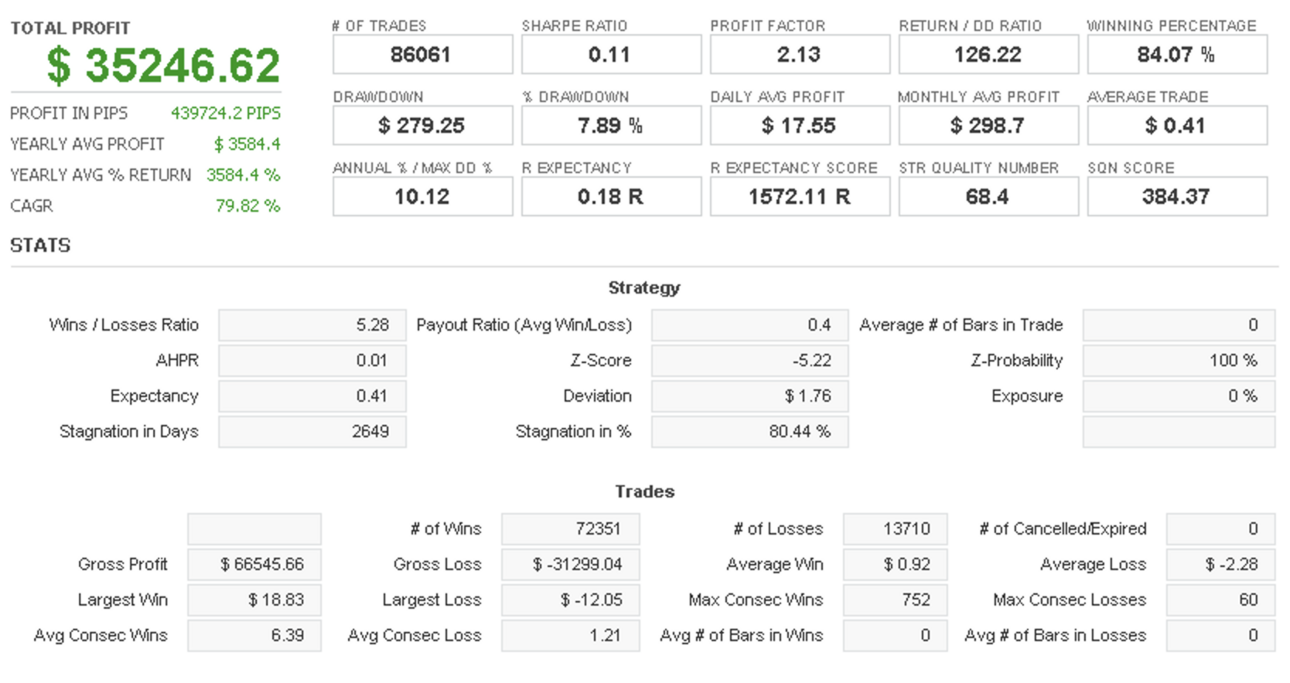The width and height of the screenshot is (1290, 683).
Task: Select the # of Wins field 72351
Action: pyautogui.click(x=570, y=529)
